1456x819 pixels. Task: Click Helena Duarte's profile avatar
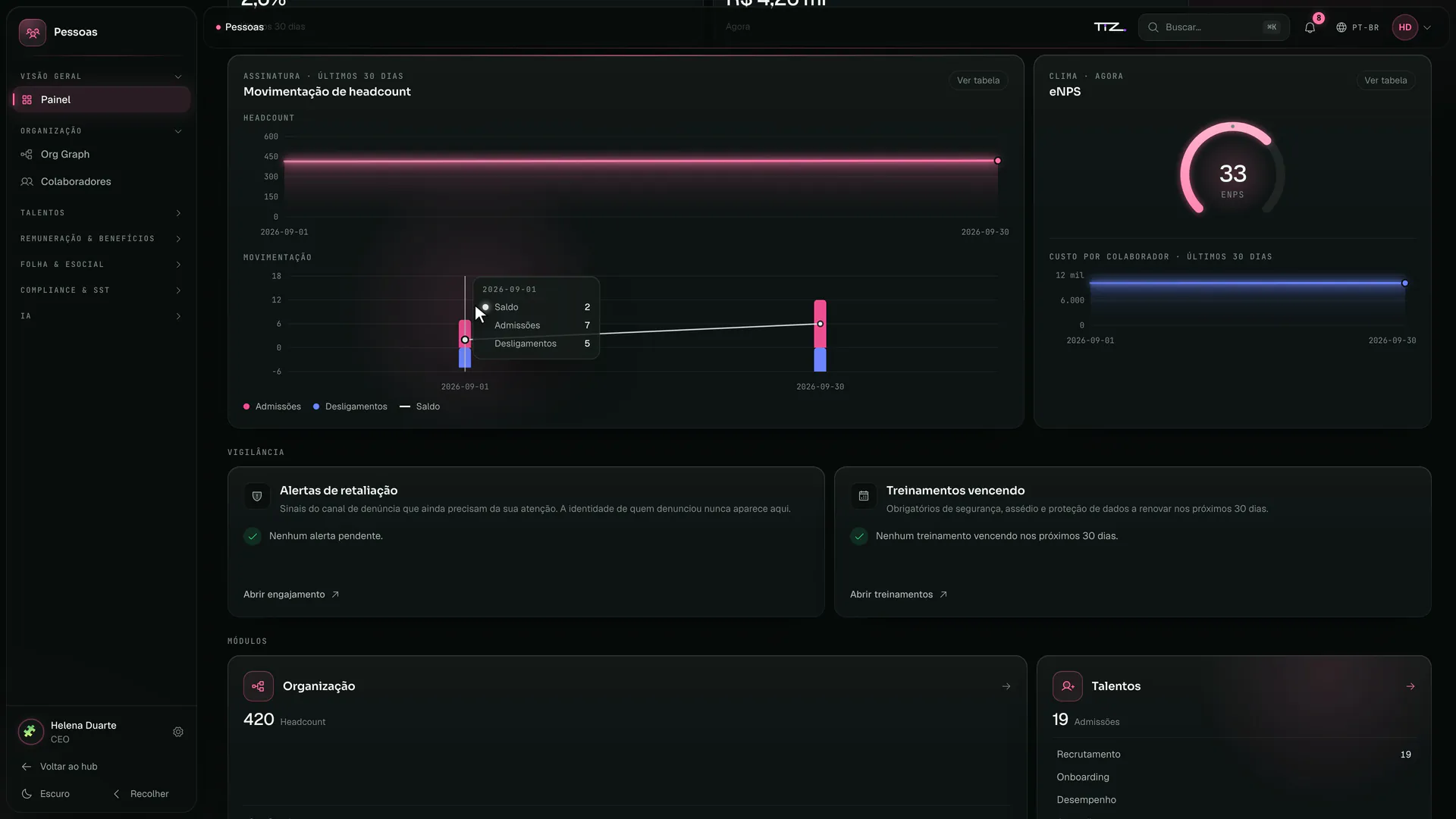tap(31, 732)
